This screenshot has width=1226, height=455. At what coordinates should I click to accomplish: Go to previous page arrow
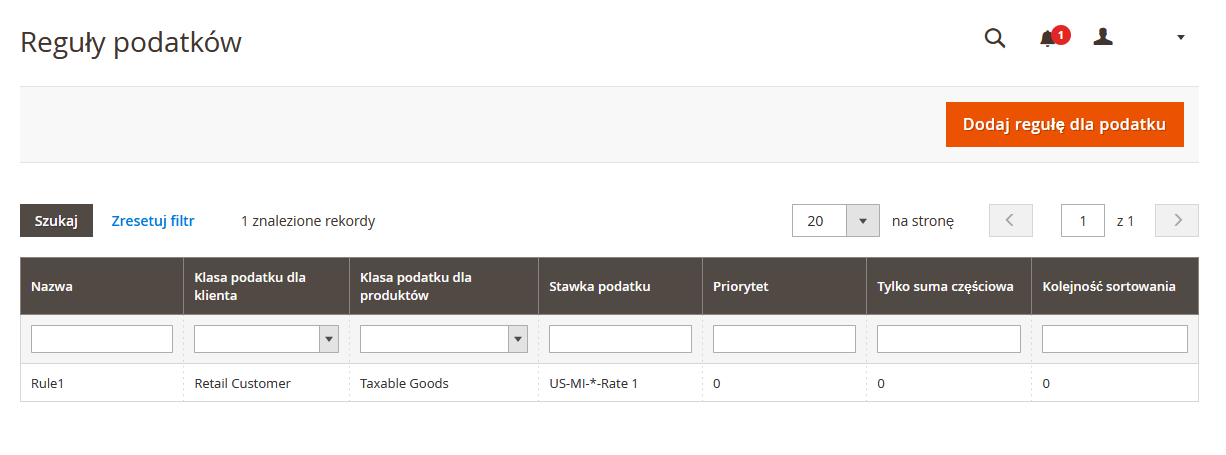(x=1011, y=220)
